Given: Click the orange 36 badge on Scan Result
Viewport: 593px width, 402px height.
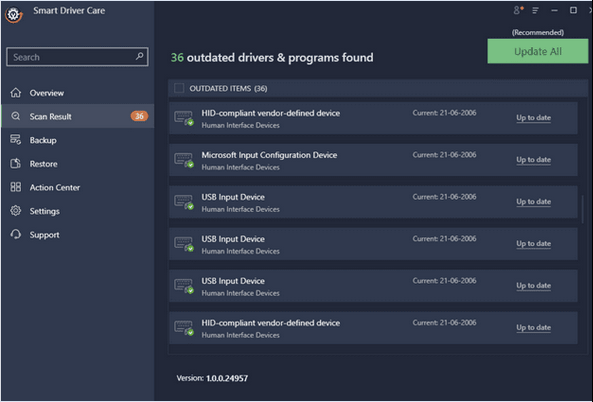Looking at the screenshot, I should 139,116.
